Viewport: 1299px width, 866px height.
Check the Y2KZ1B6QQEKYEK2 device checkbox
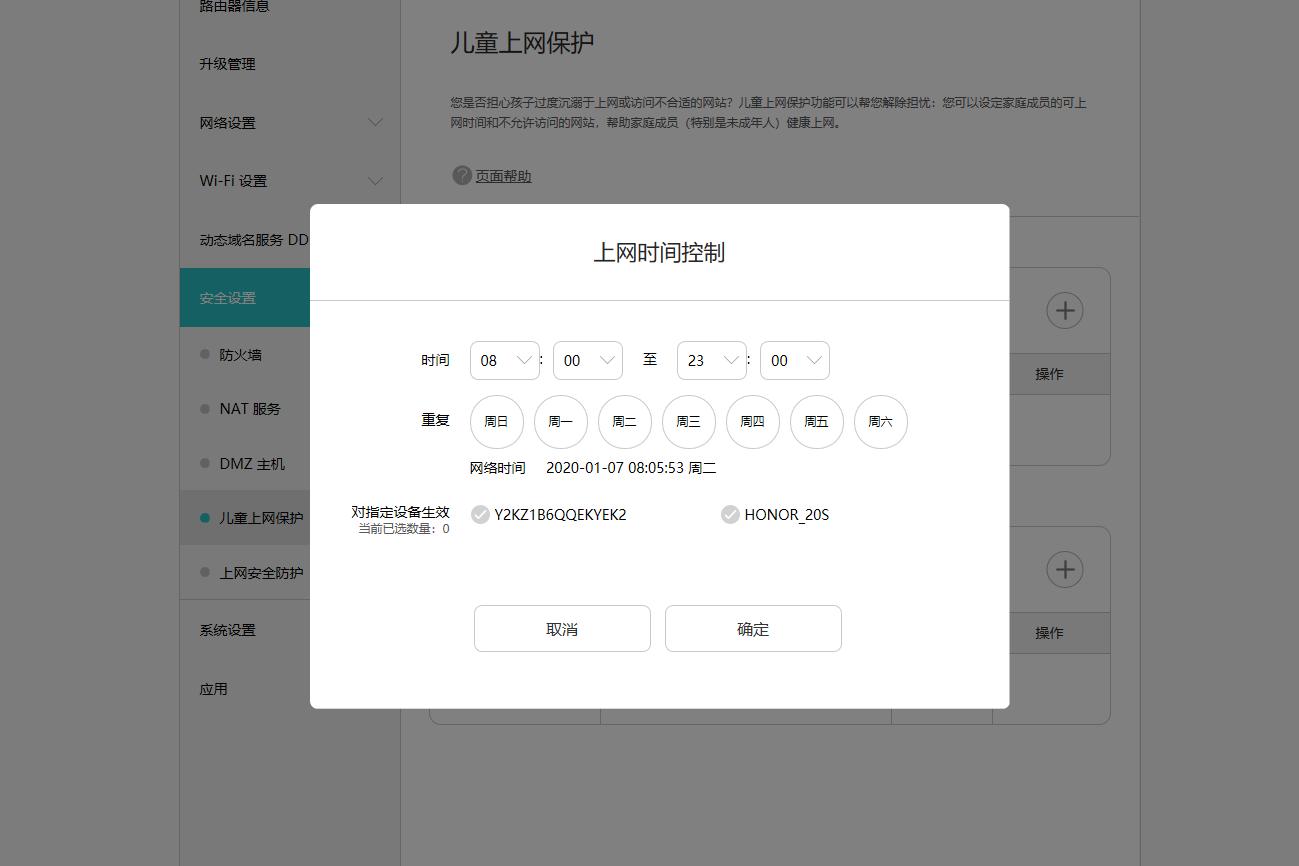481,514
